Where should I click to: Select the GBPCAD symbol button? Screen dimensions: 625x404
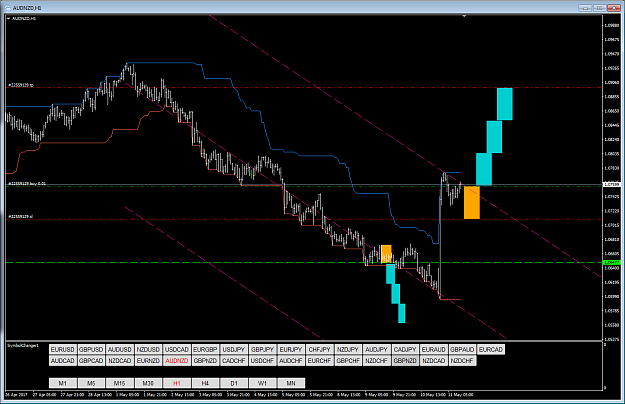click(x=91, y=361)
